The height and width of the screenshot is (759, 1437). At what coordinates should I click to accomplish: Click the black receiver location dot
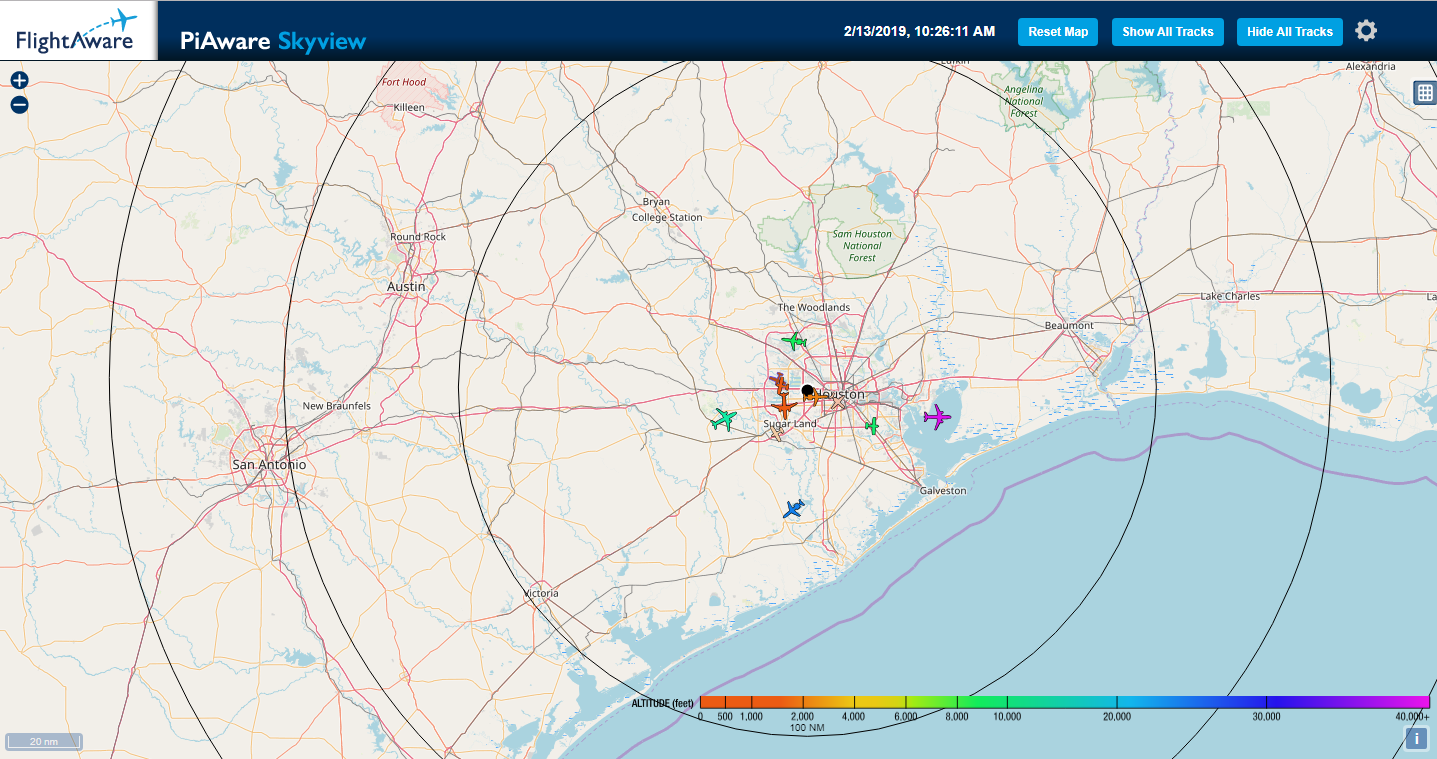807,390
